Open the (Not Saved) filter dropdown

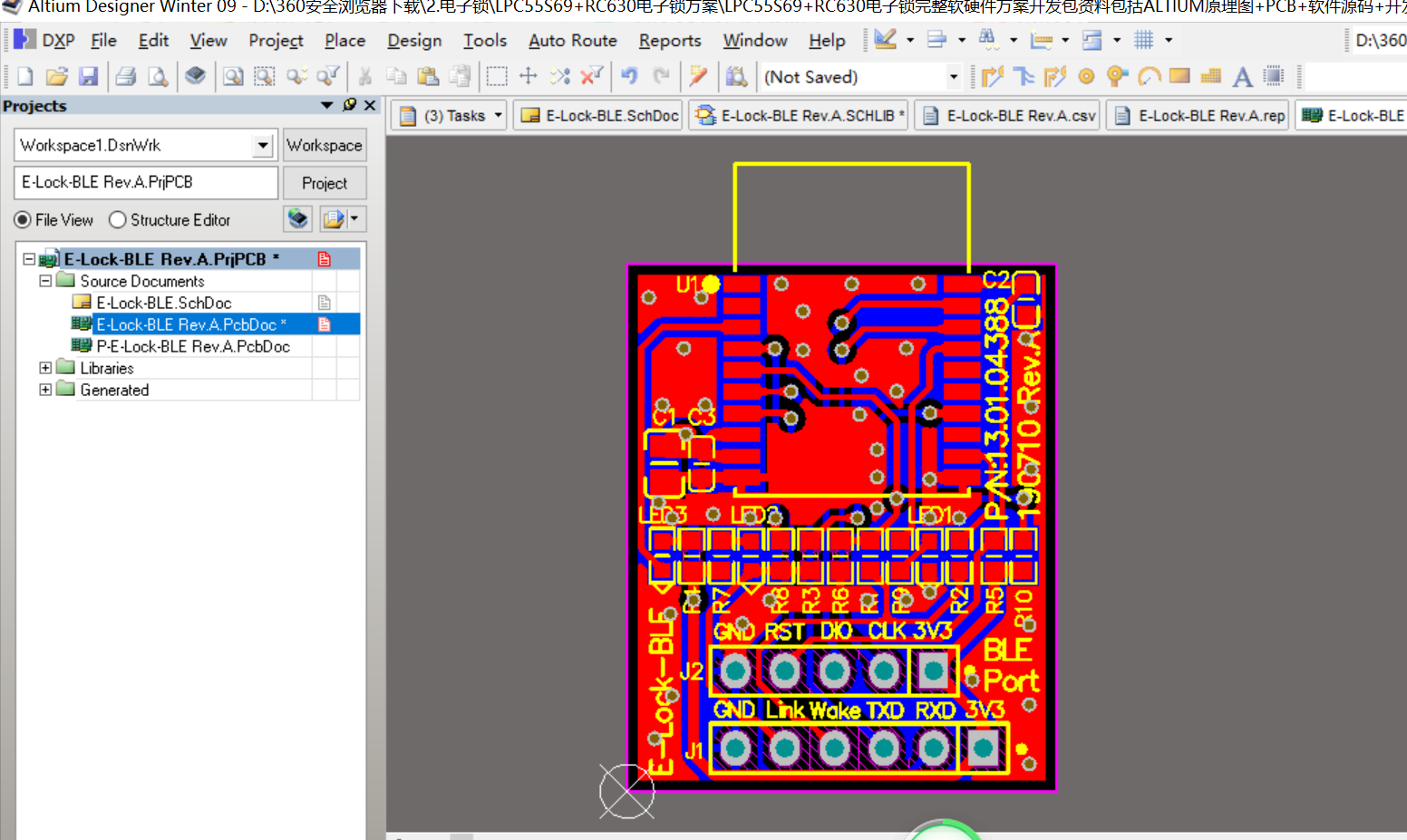click(953, 77)
